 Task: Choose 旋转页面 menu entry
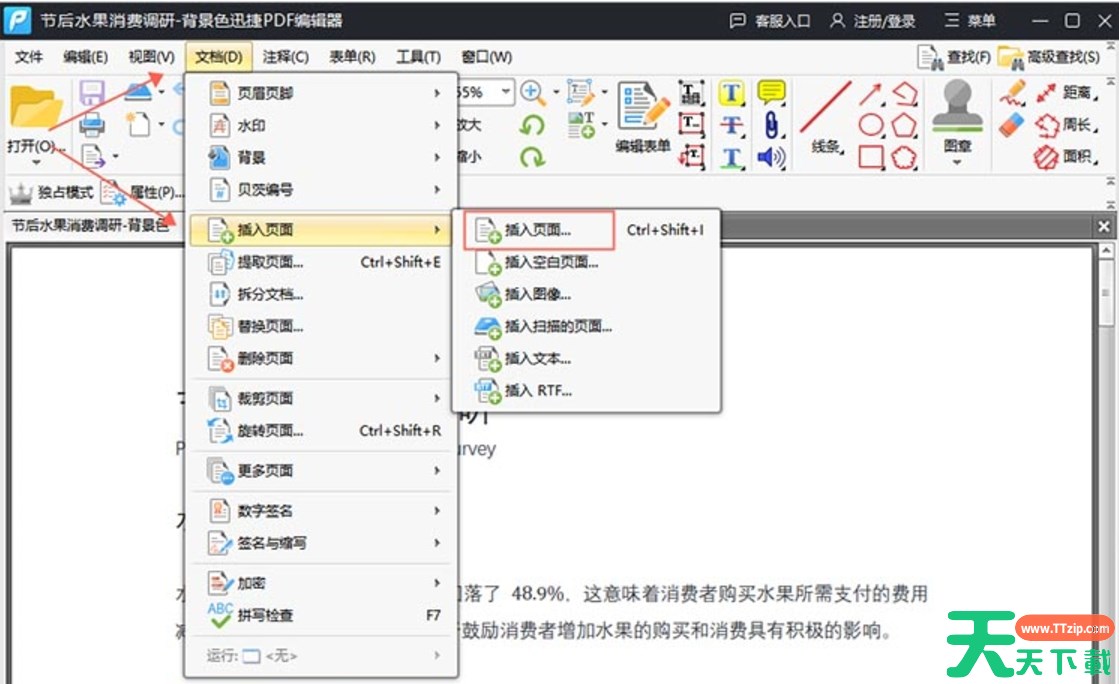(x=321, y=431)
